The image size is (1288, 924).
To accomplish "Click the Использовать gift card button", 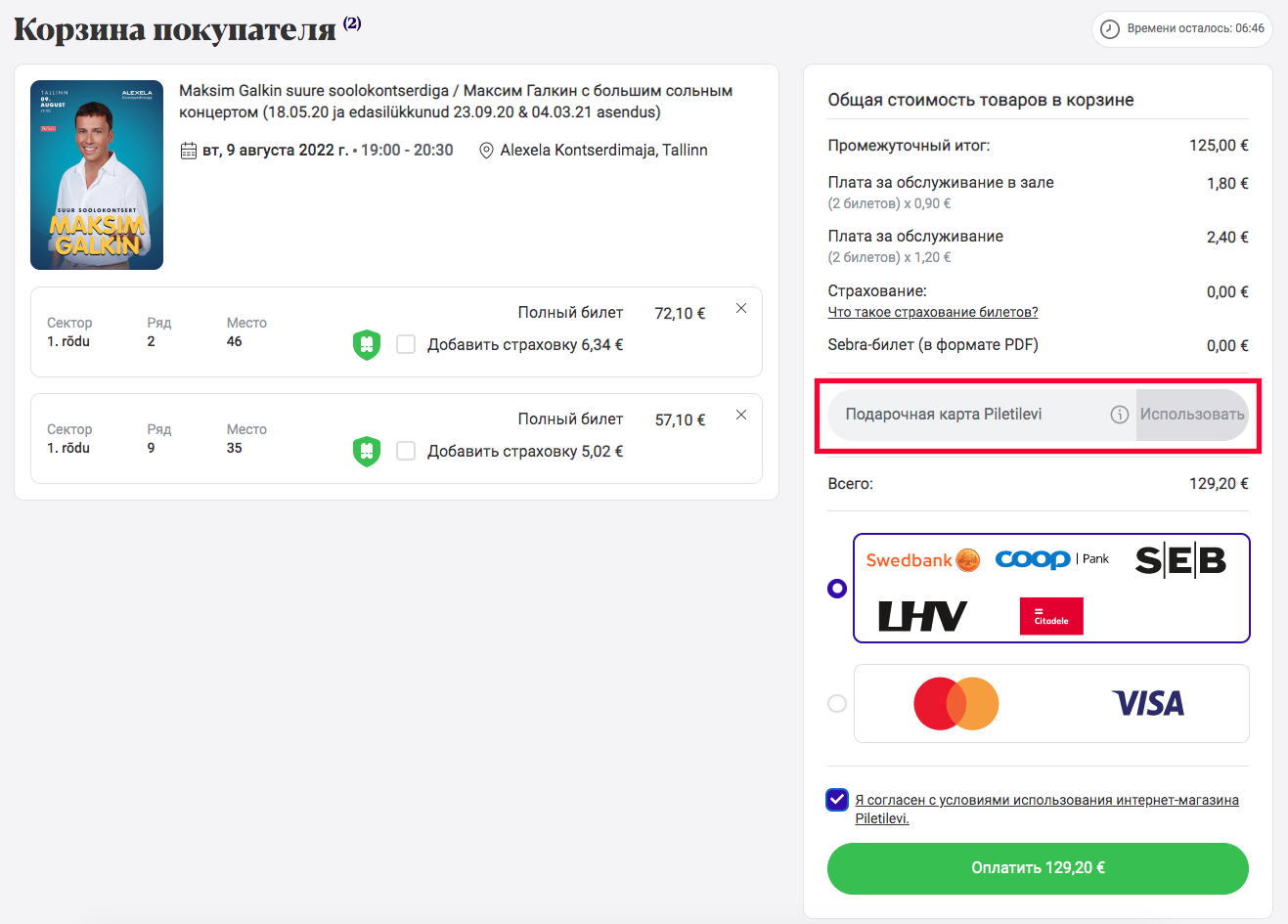I will (x=1192, y=415).
